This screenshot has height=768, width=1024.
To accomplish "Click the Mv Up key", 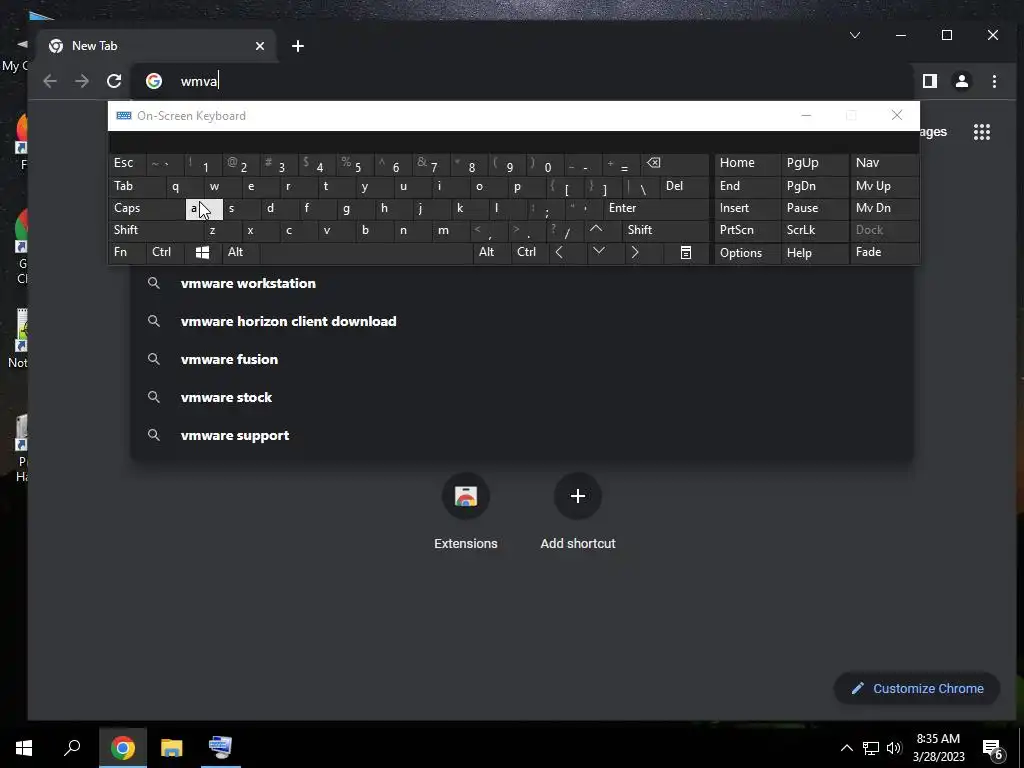I will (x=884, y=186).
